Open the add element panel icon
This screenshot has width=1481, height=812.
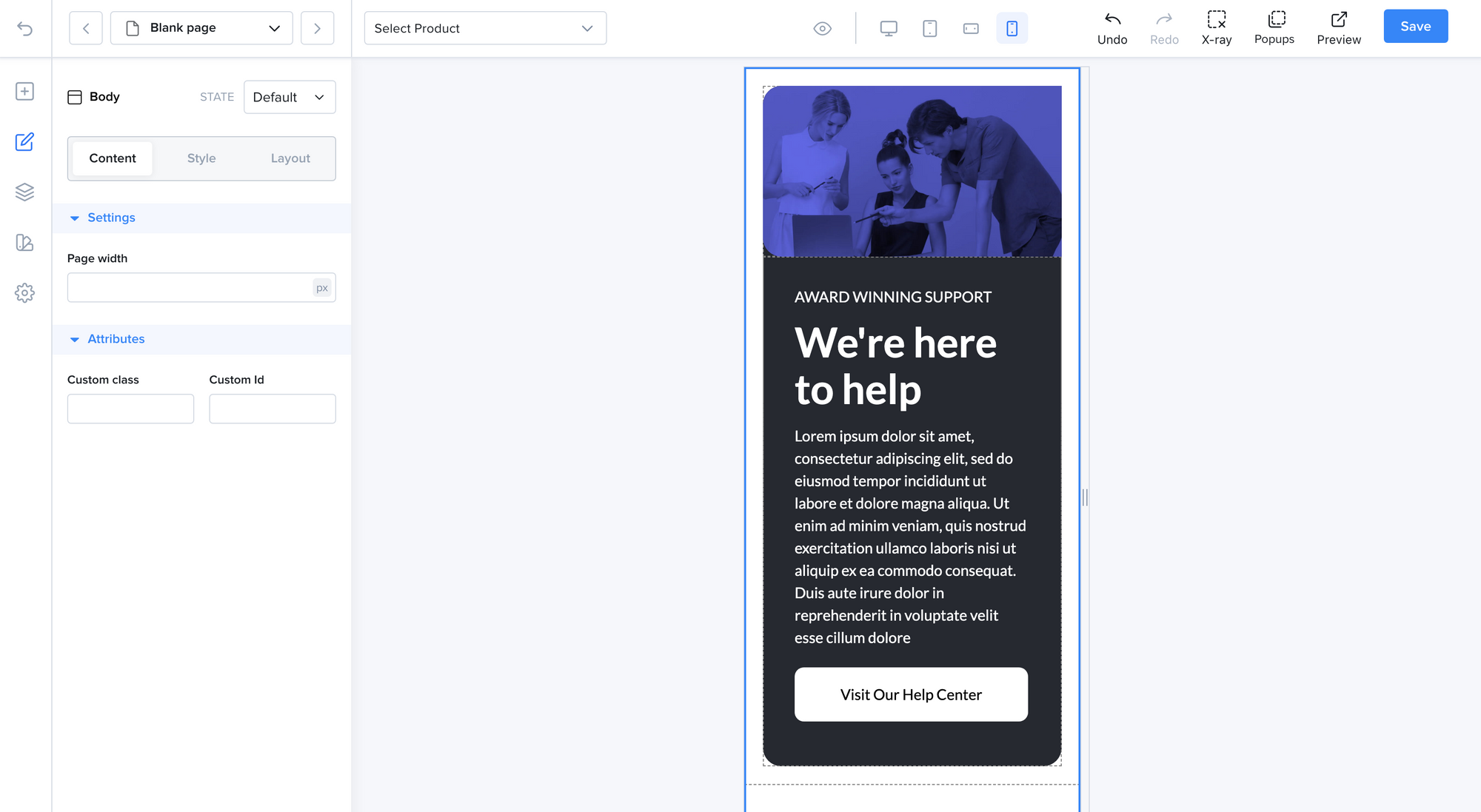coord(24,91)
